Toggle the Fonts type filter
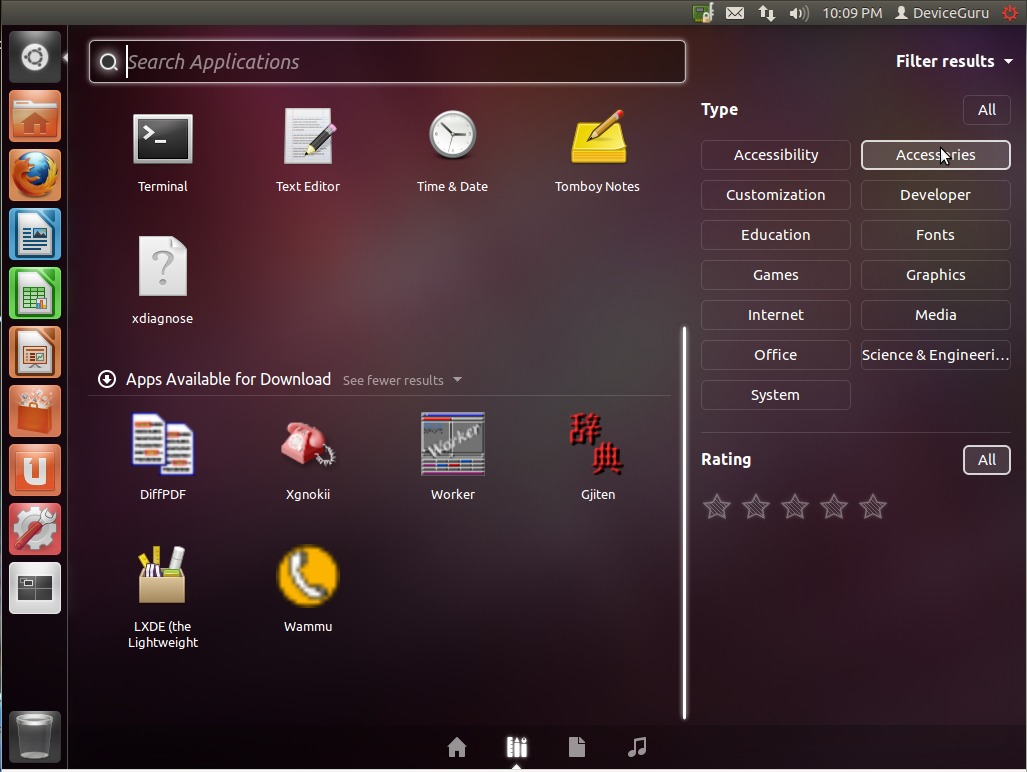 [935, 235]
